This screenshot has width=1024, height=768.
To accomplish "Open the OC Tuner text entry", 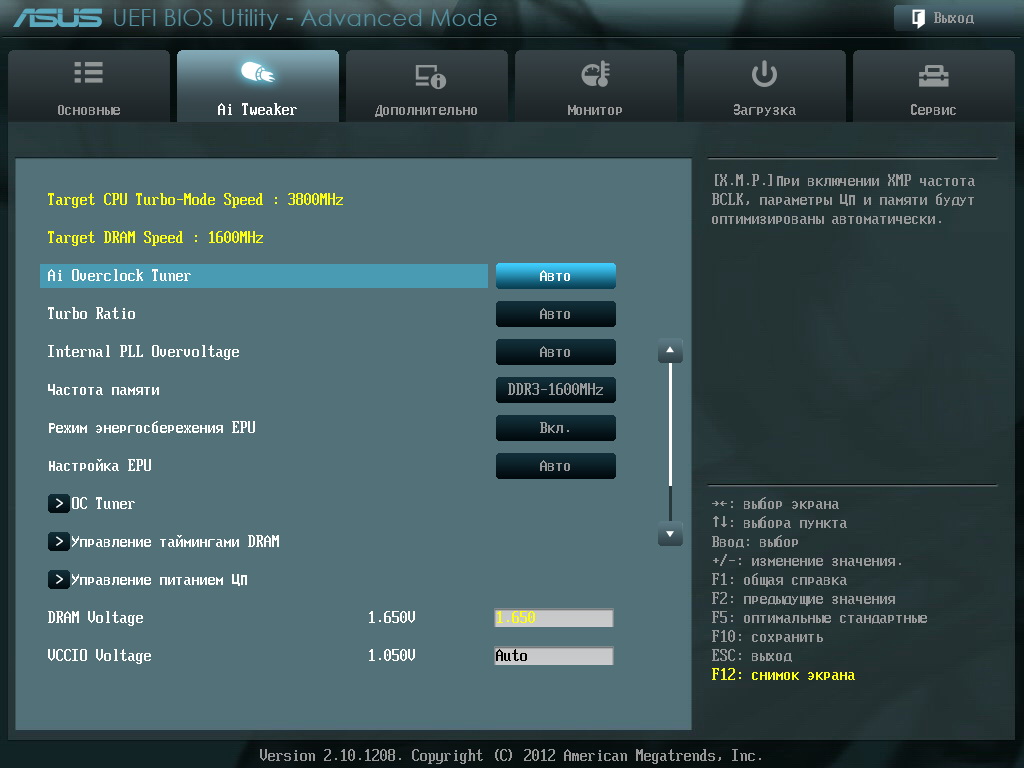I will [x=103, y=504].
